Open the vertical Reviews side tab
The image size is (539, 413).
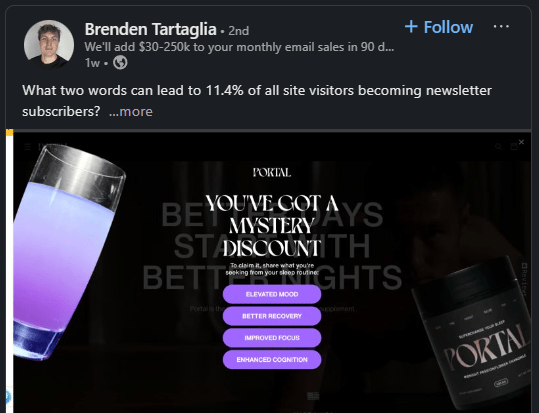525,280
